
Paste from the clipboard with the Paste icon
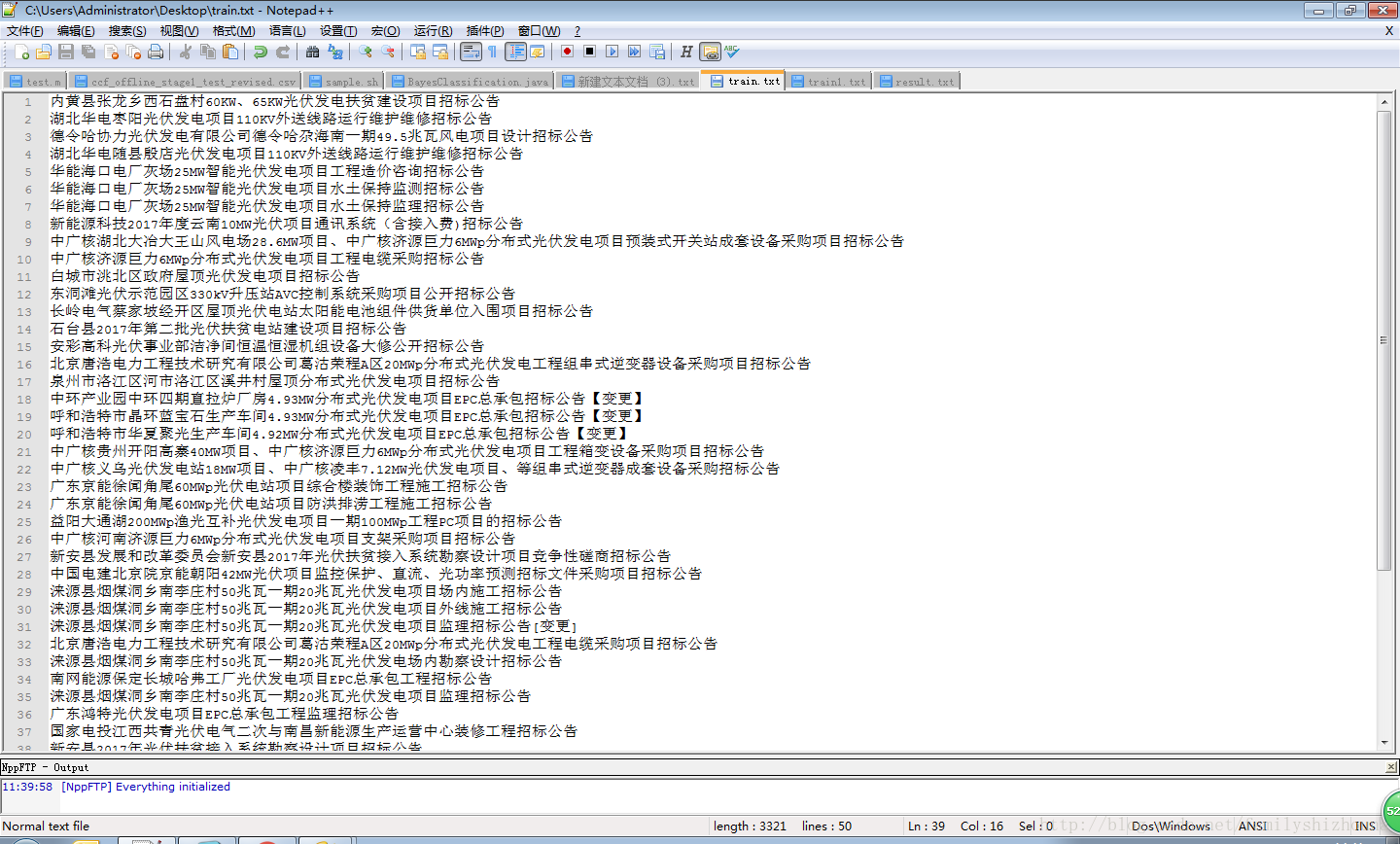tap(229, 52)
